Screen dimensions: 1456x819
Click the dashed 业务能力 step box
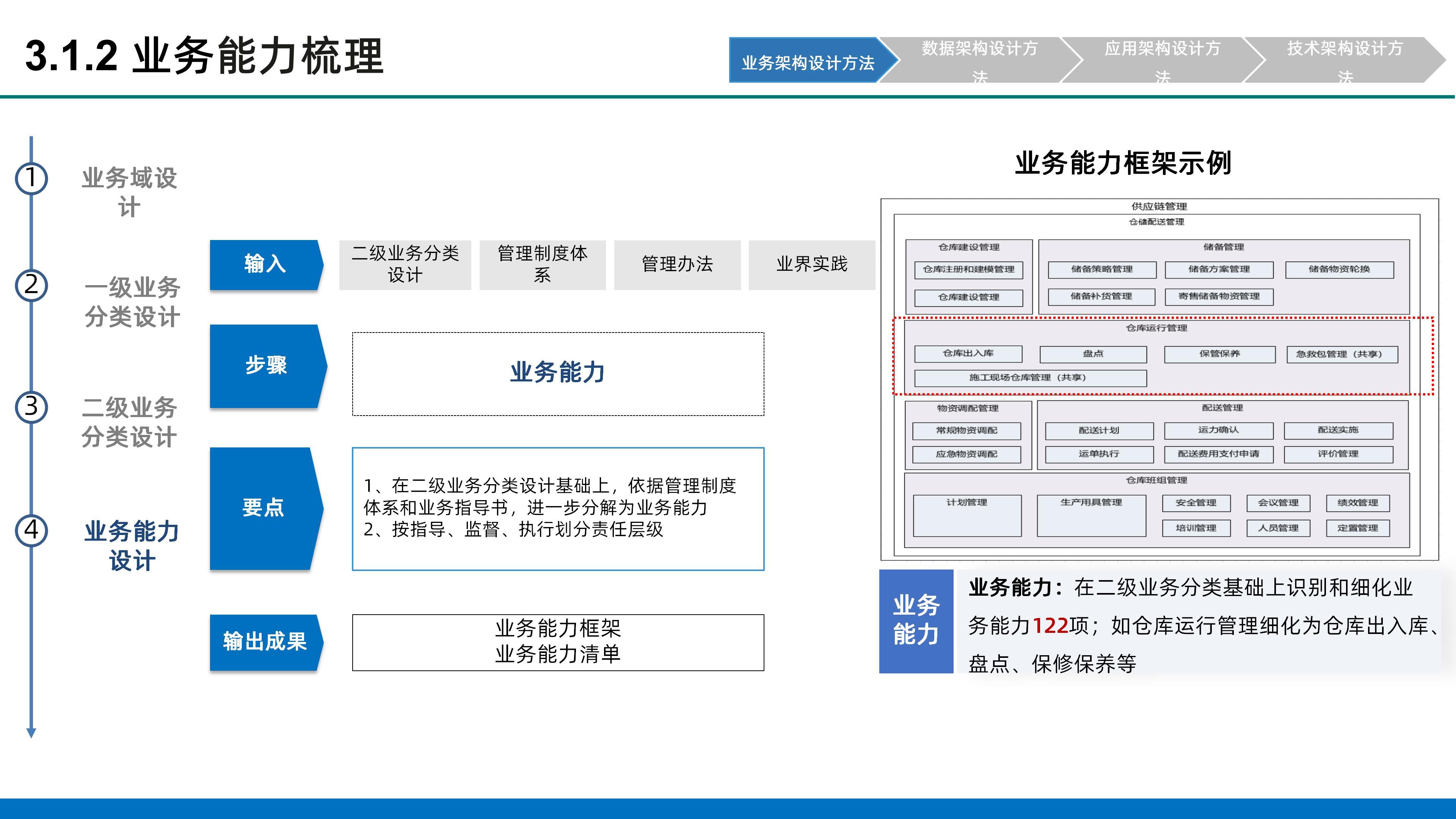(559, 374)
